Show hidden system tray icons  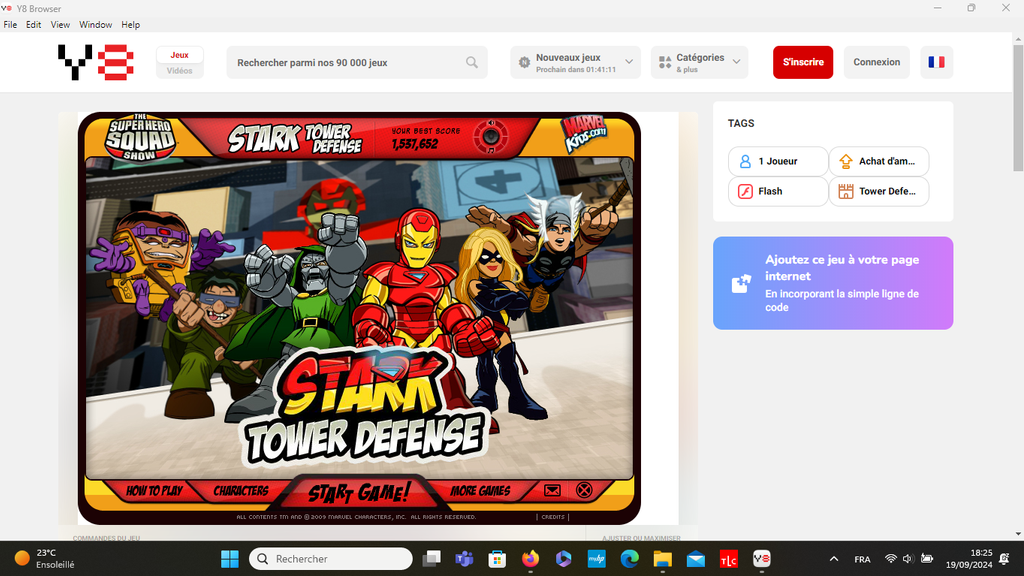click(834, 559)
